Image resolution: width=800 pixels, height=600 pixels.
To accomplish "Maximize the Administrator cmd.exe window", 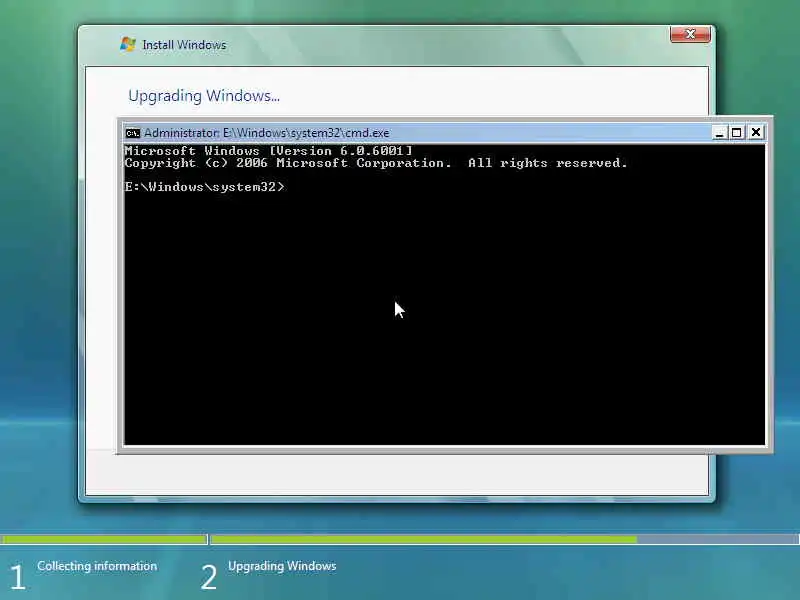I will coord(737,133).
